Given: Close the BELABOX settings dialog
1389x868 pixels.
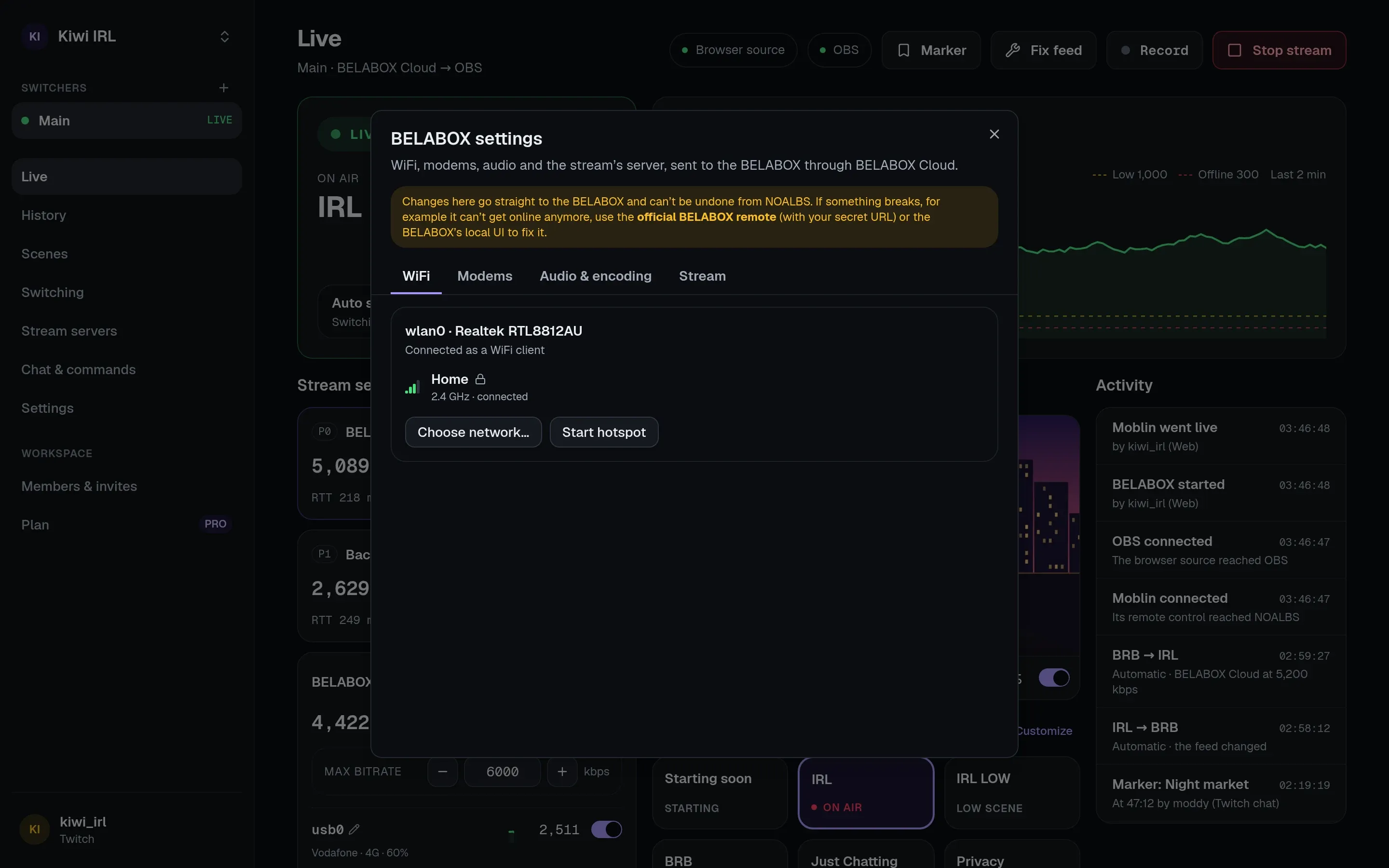Looking at the screenshot, I should 994,135.
